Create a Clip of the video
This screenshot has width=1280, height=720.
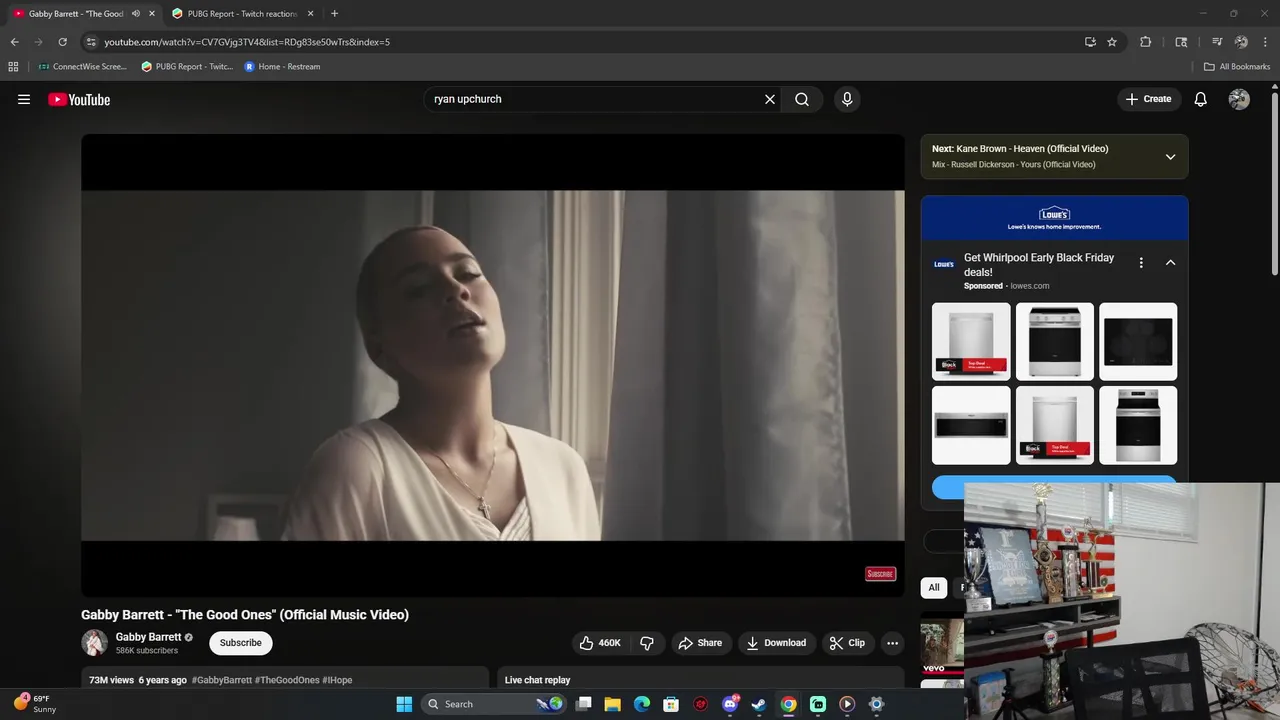click(847, 643)
